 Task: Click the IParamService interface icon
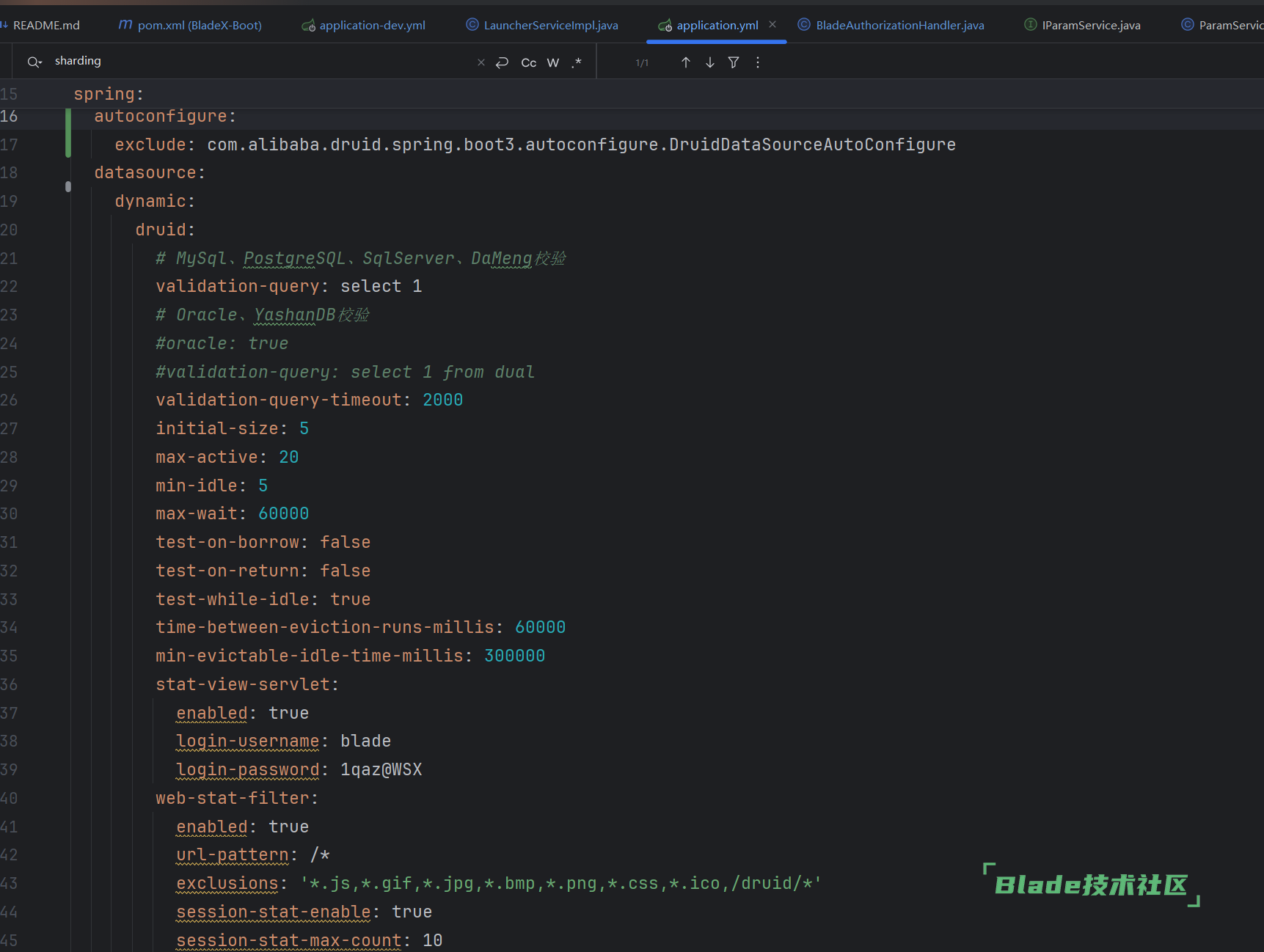tap(1030, 25)
